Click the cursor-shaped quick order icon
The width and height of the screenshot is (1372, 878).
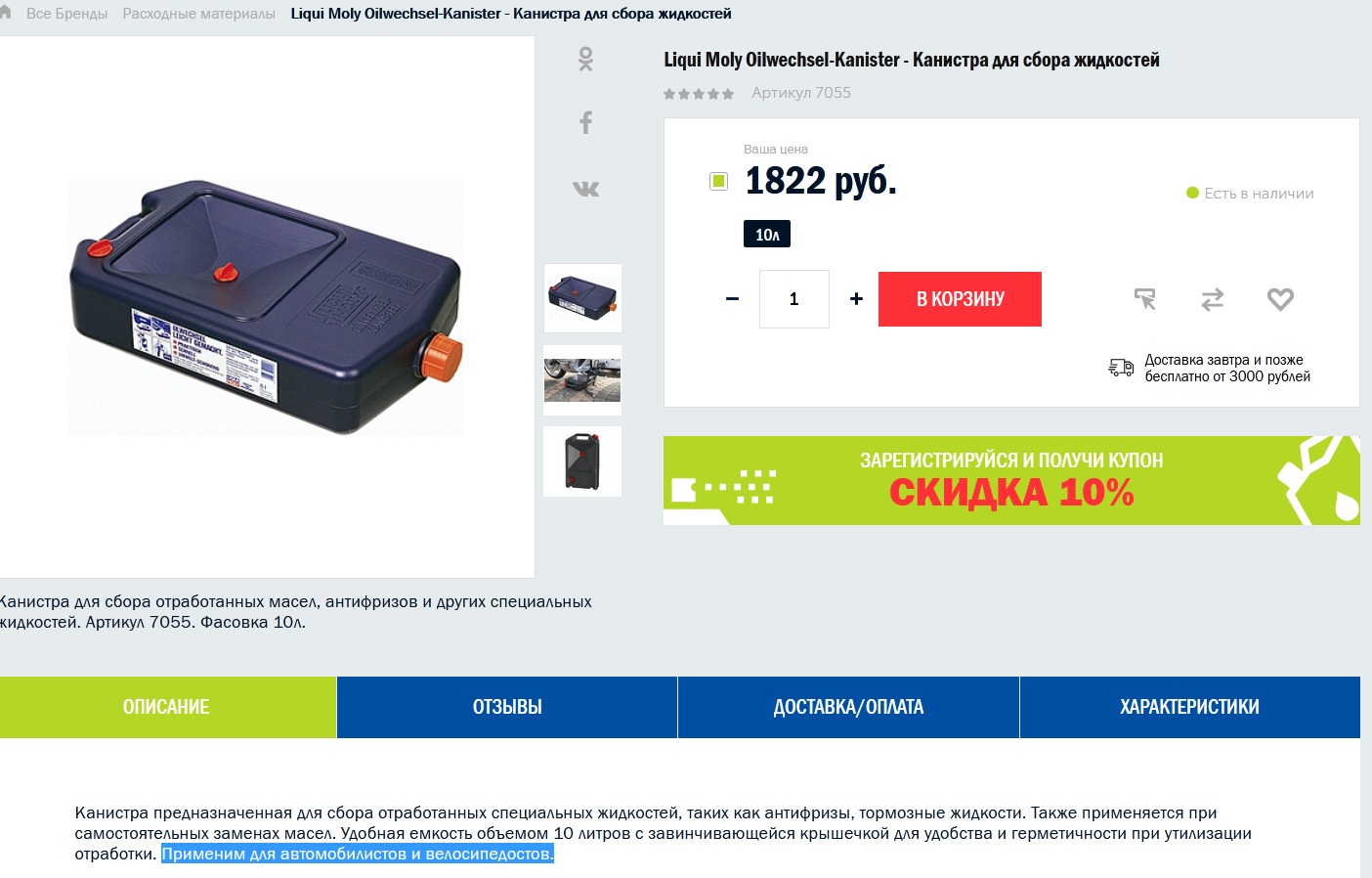point(1144,299)
